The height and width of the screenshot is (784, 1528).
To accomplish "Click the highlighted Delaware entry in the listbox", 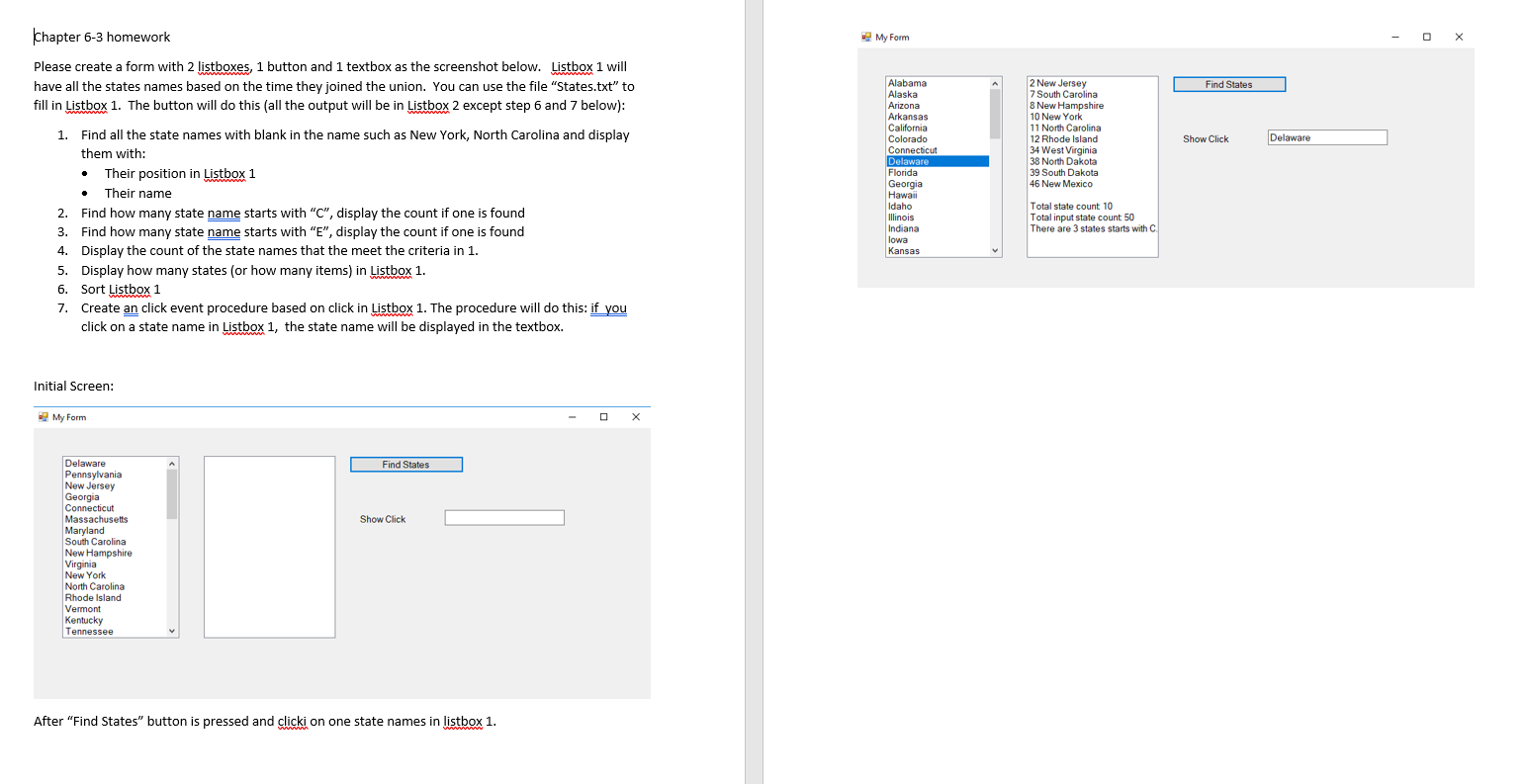I will (x=908, y=161).
